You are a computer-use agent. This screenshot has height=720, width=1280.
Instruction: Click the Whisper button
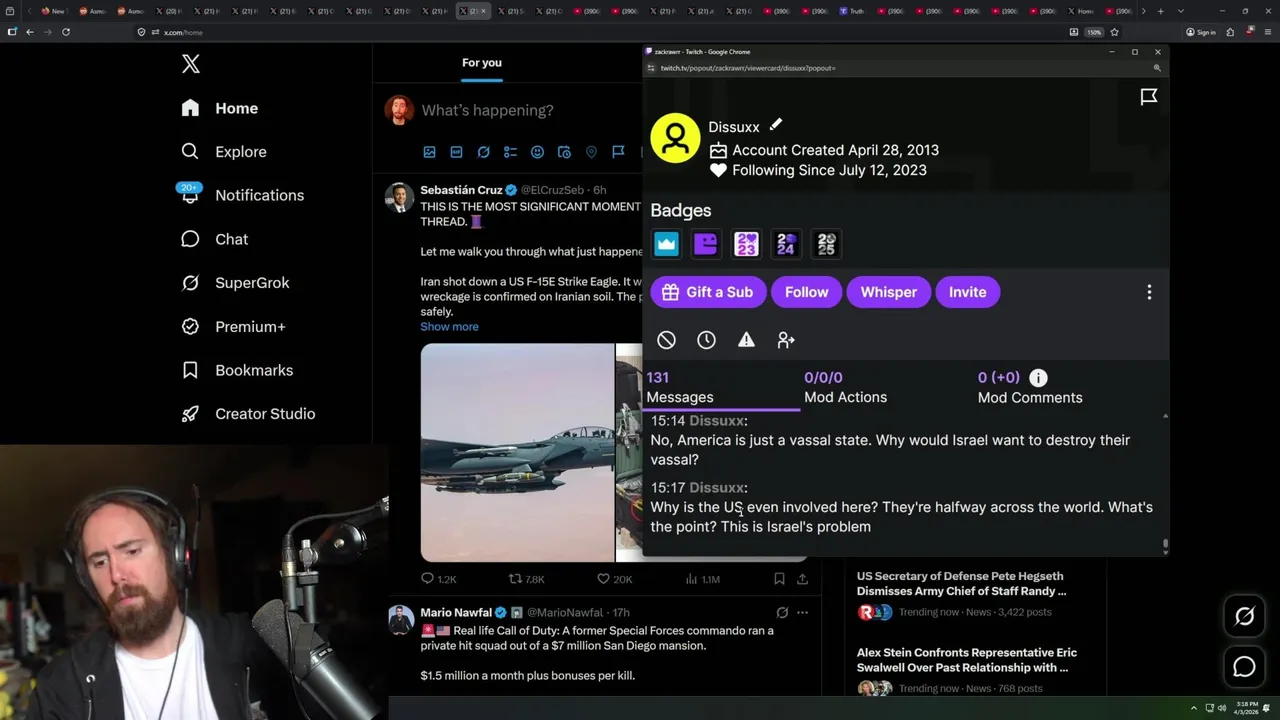[x=889, y=292]
